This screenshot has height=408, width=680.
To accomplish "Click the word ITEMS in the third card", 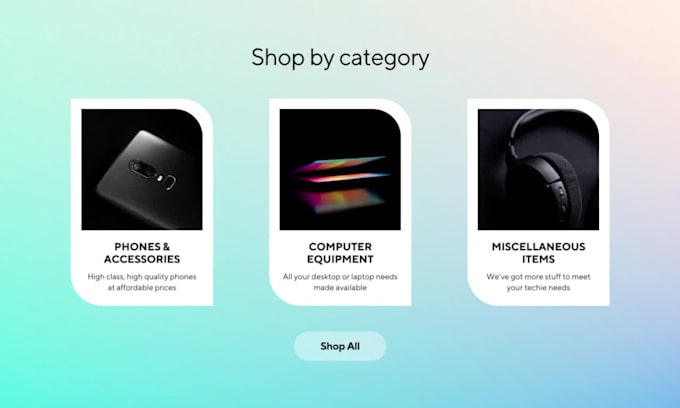I will tap(538, 259).
